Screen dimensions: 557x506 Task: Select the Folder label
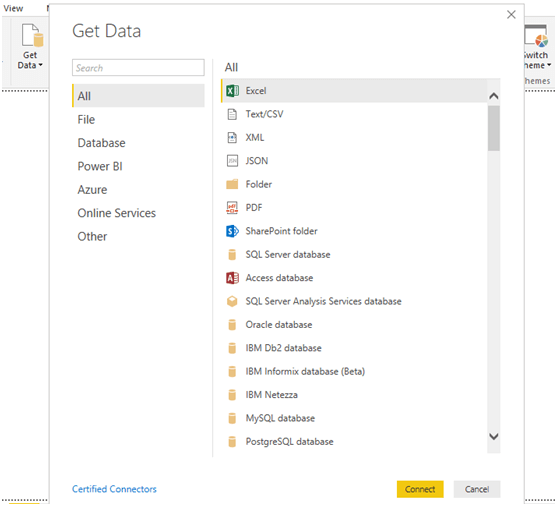point(259,184)
